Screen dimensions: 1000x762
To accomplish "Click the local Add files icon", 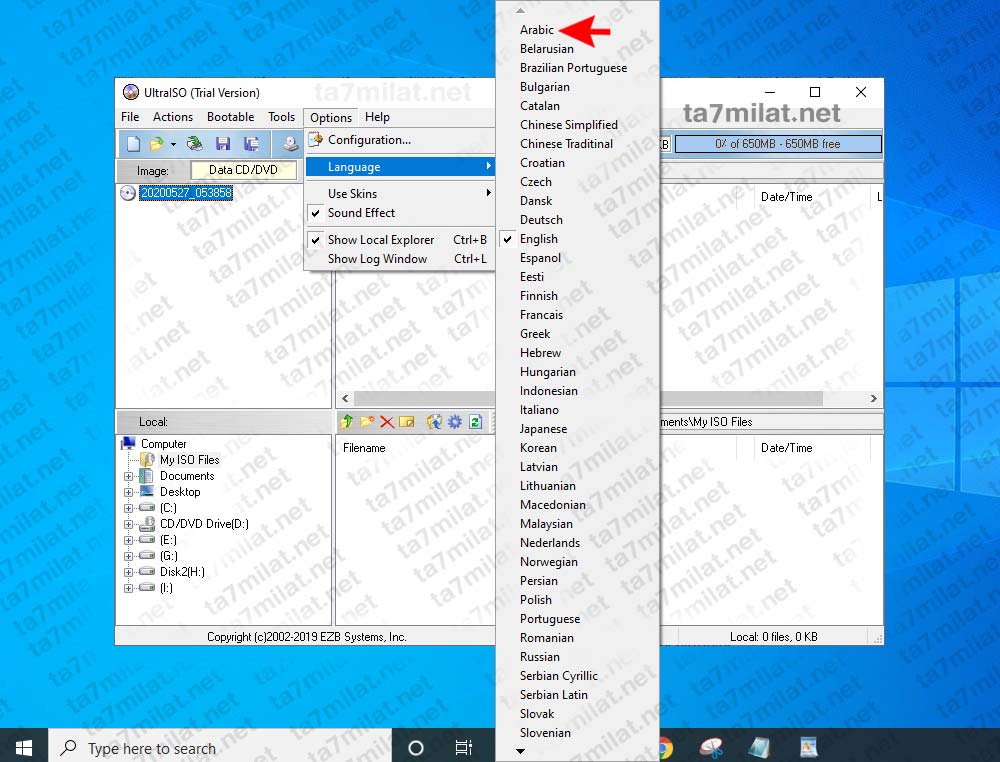I will (x=434, y=421).
